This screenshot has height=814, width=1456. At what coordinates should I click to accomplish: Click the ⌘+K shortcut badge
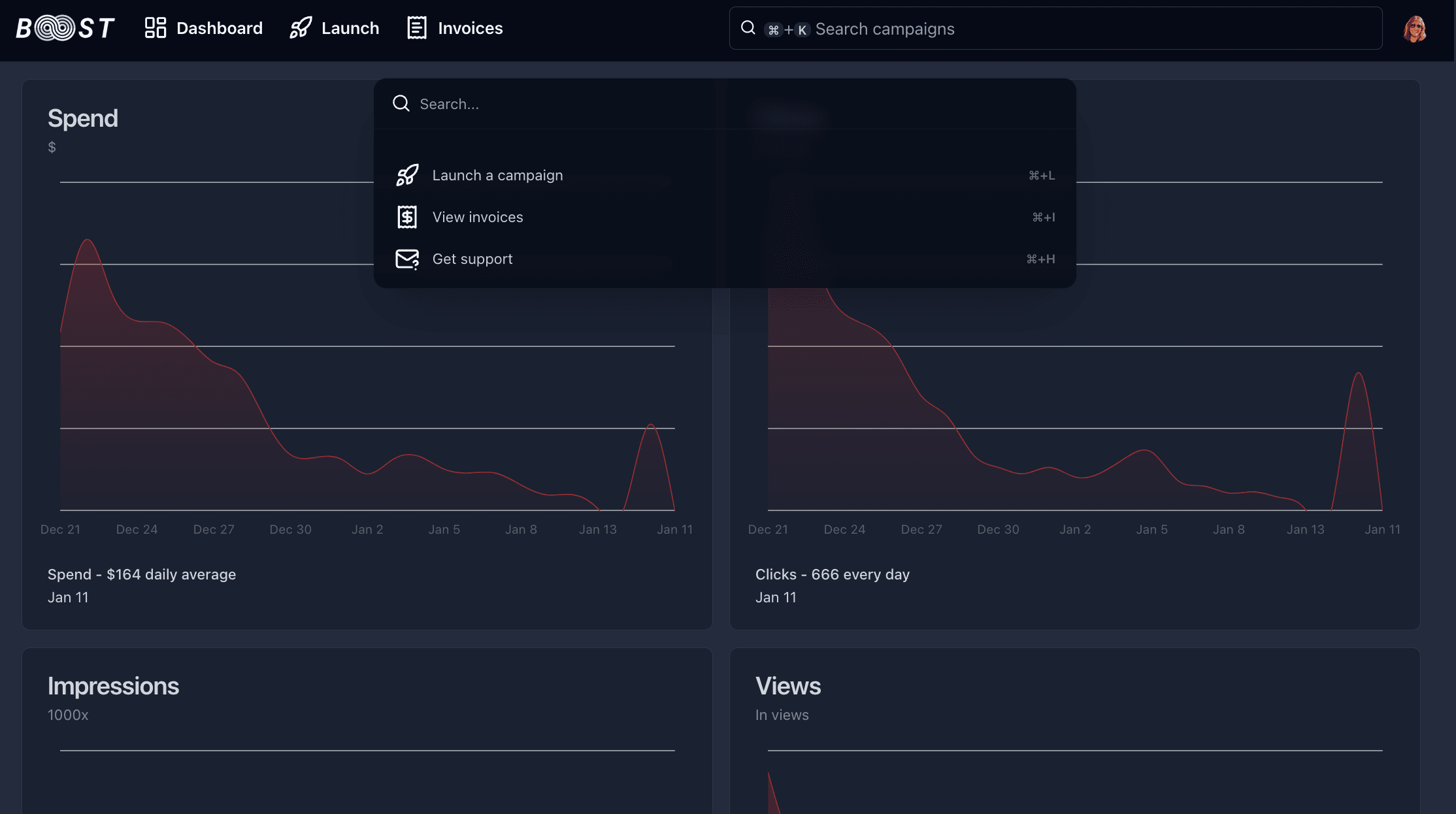[x=787, y=29]
